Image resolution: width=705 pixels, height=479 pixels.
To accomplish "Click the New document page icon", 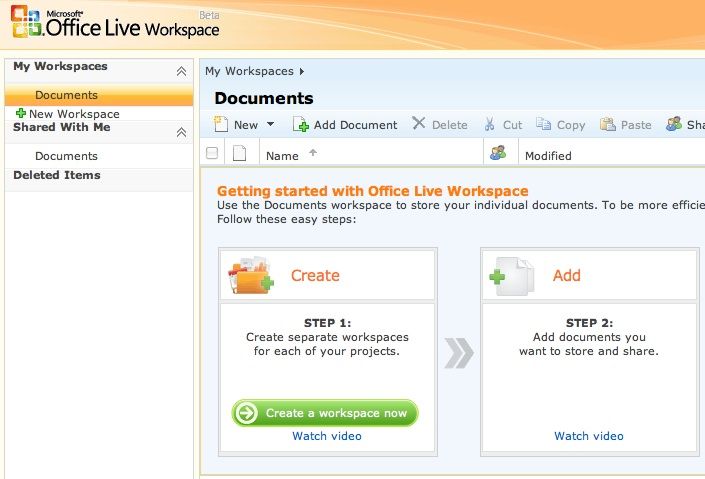I will pyautogui.click(x=221, y=124).
